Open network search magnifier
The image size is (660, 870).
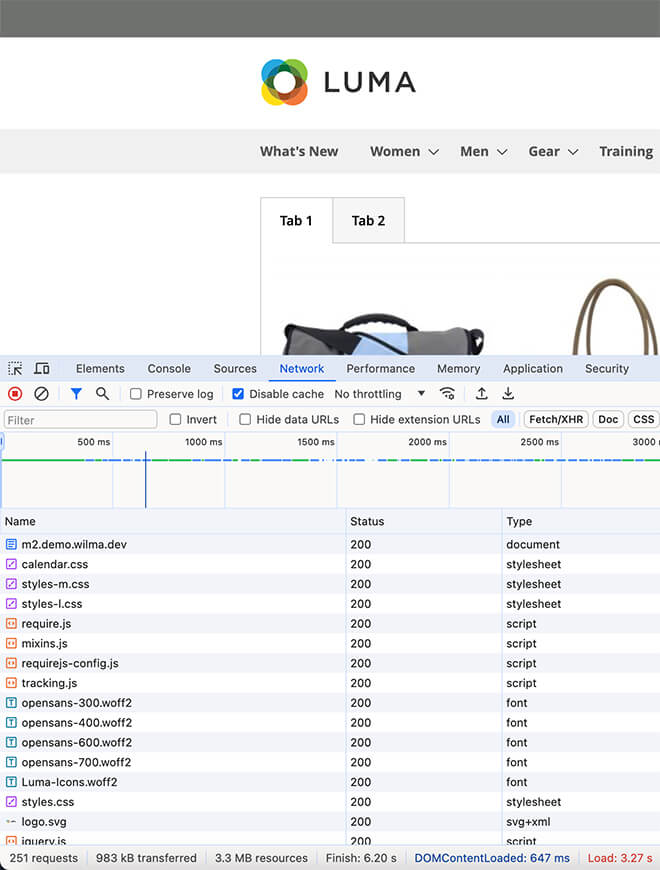[102, 394]
